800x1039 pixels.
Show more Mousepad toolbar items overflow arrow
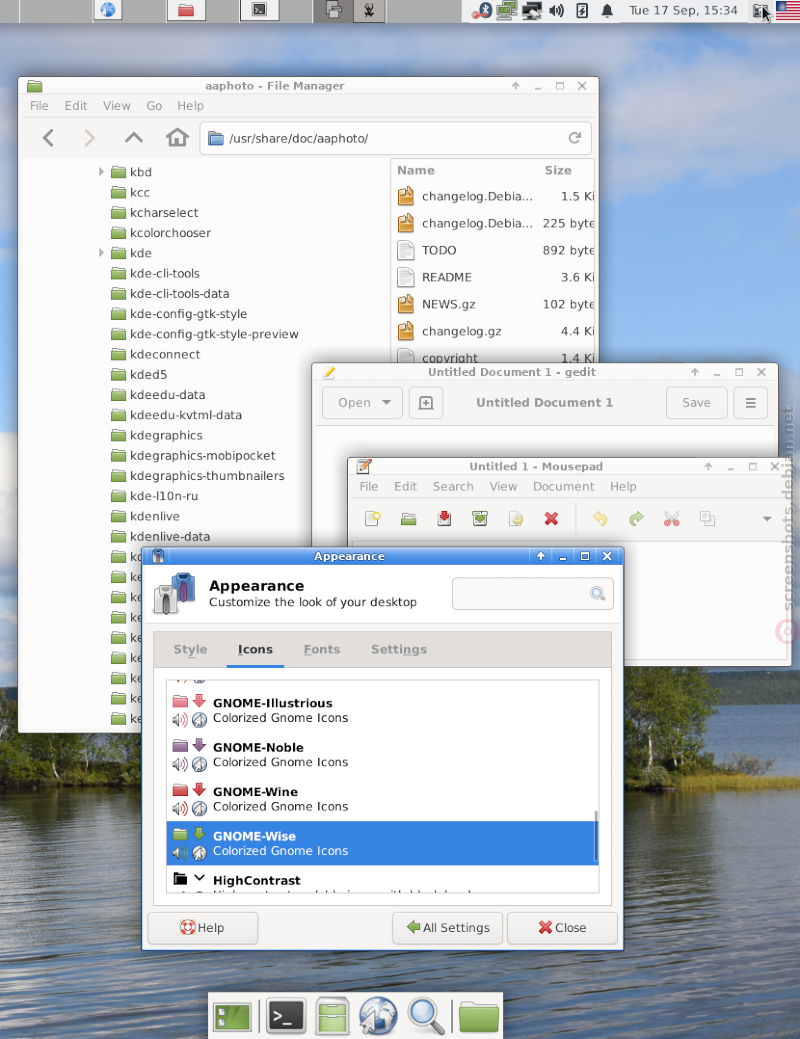[x=767, y=518]
